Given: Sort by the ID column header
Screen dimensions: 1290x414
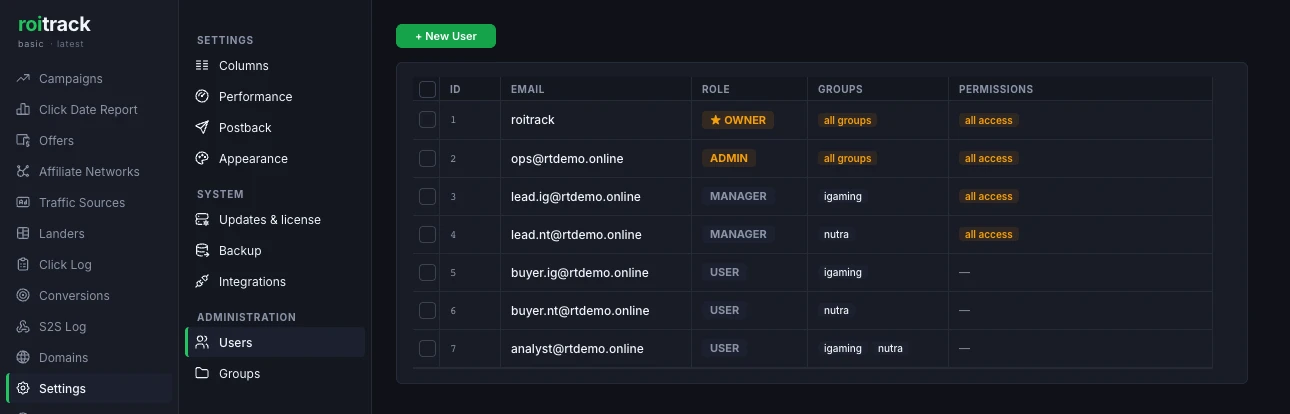Looking at the screenshot, I should (455, 89).
